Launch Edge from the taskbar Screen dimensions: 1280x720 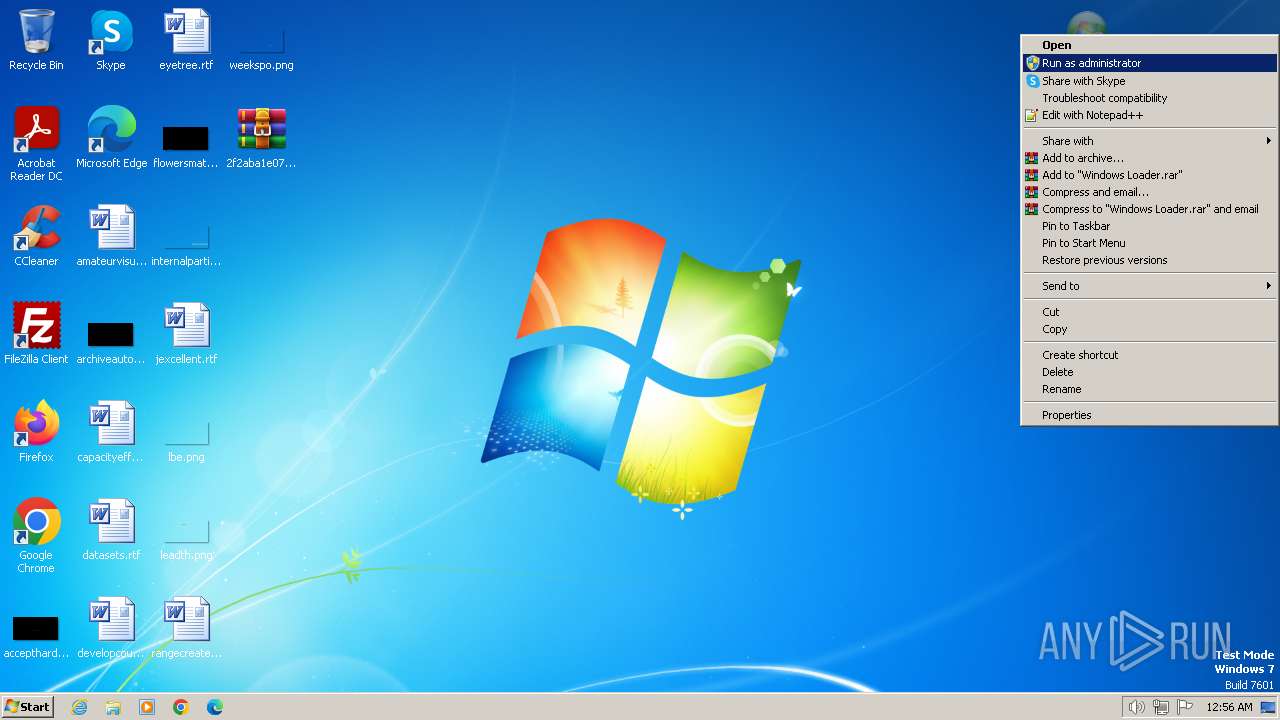click(215, 707)
